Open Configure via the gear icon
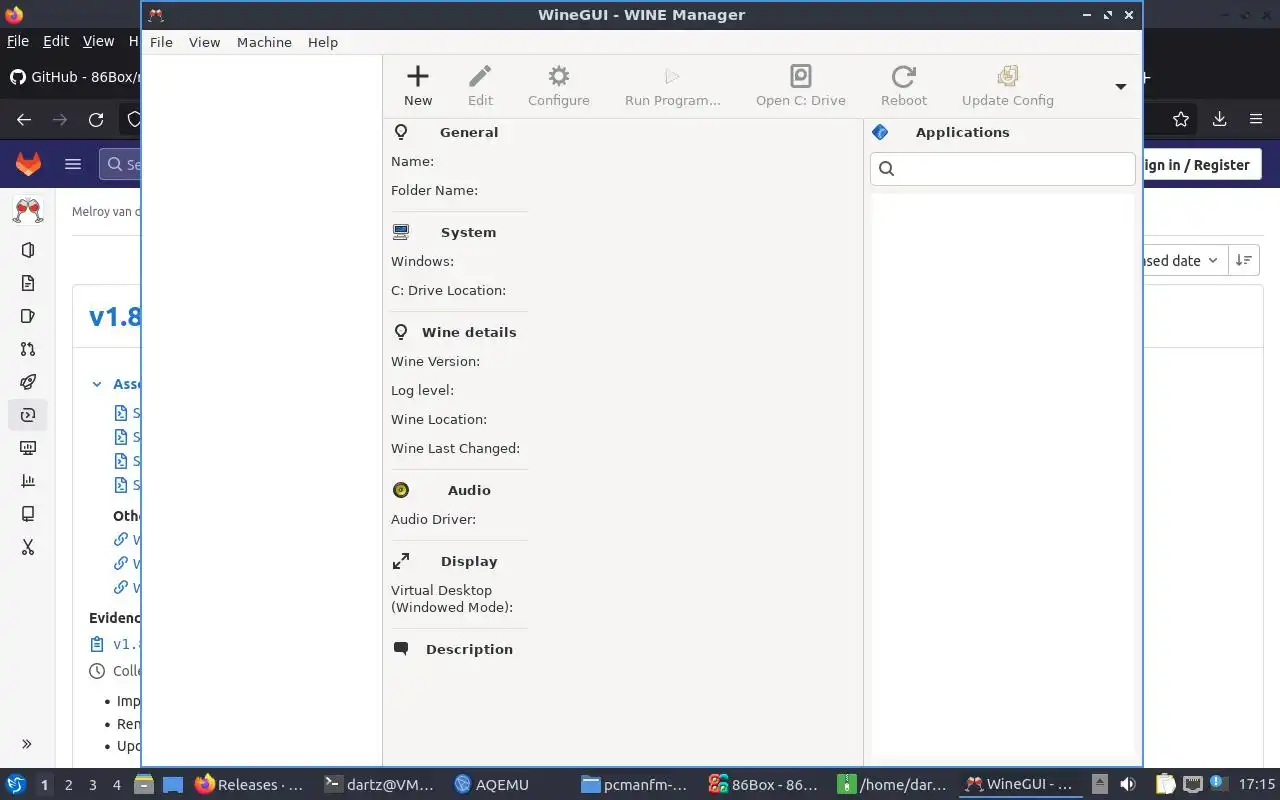This screenshot has width=1280, height=800. [559, 76]
